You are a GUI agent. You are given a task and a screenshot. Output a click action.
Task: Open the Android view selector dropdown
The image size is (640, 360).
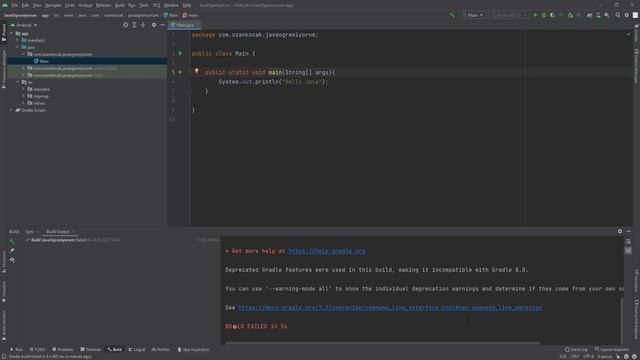(x=24, y=25)
